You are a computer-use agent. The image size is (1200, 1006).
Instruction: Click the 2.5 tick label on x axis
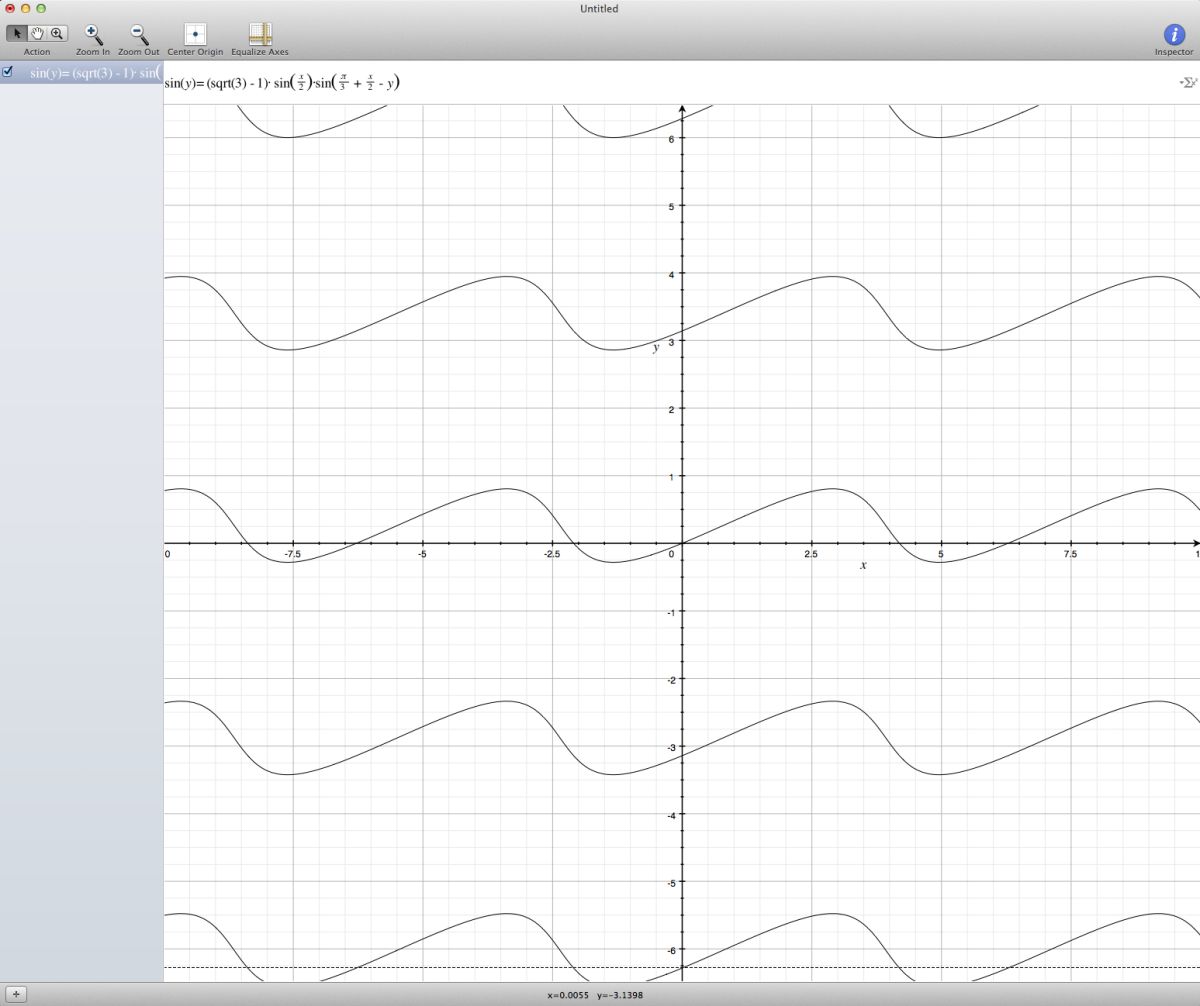(811, 554)
